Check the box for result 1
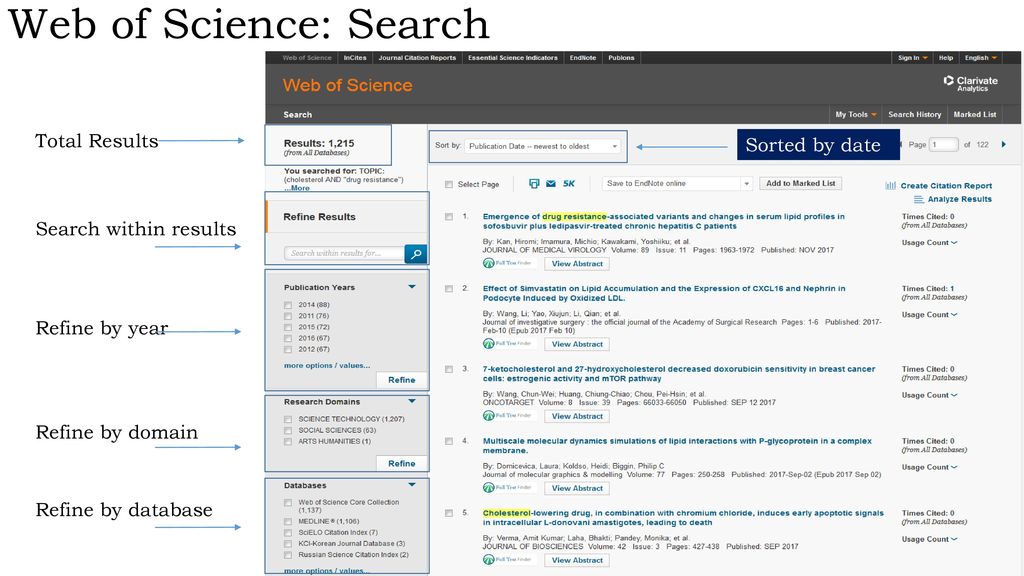This screenshot has width=1024, height=576. point(449,216)
